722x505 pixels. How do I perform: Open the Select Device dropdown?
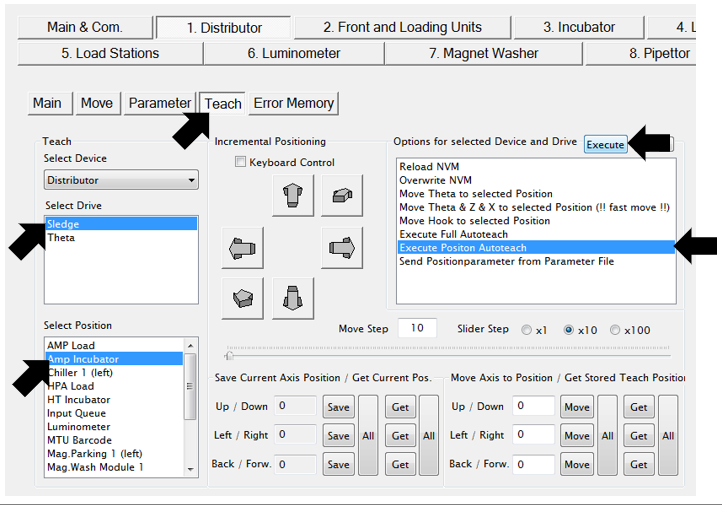pyautogui.click(x=121, y=181)
